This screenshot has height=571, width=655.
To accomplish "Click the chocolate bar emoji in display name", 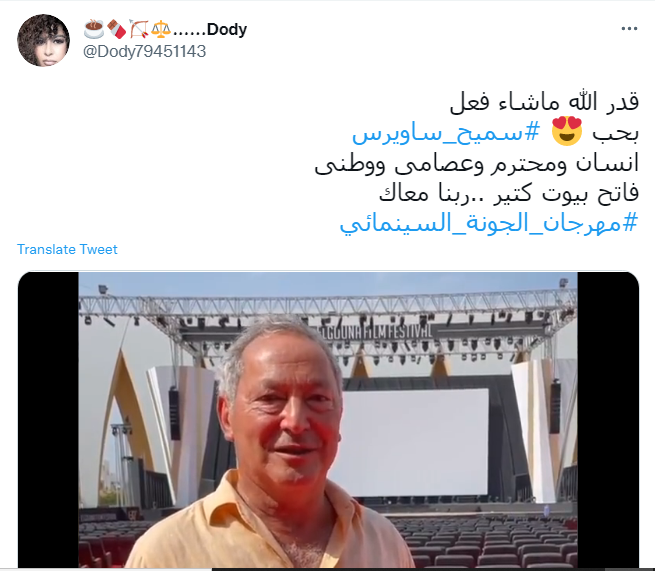I will pos(117,29).
